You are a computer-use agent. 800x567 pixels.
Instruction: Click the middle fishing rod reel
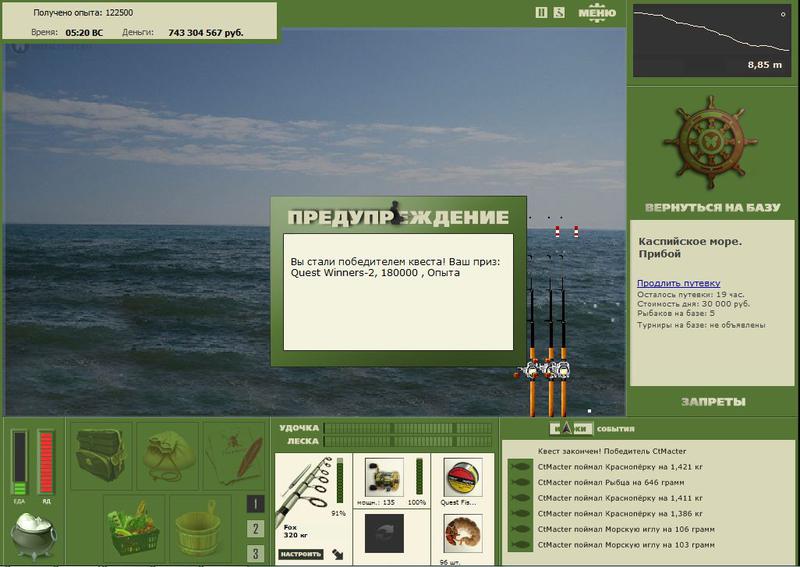548,368
